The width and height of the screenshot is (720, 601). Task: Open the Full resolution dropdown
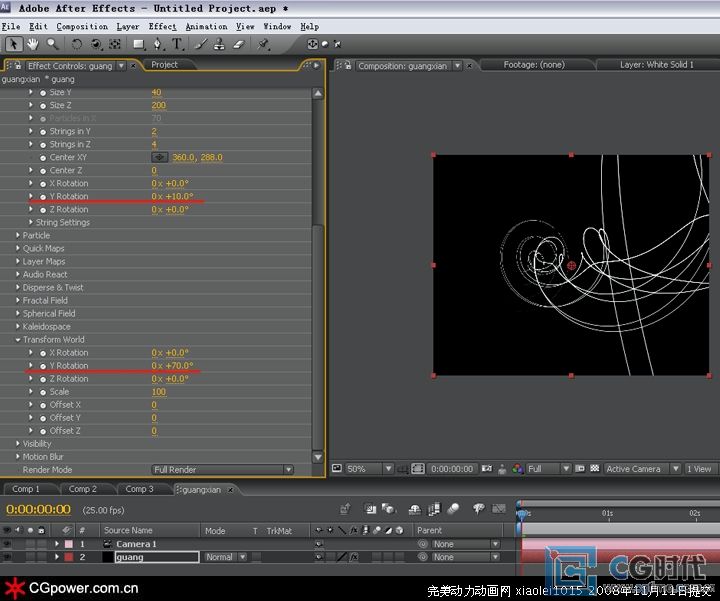pyautogui.click(x=548, y=469)
